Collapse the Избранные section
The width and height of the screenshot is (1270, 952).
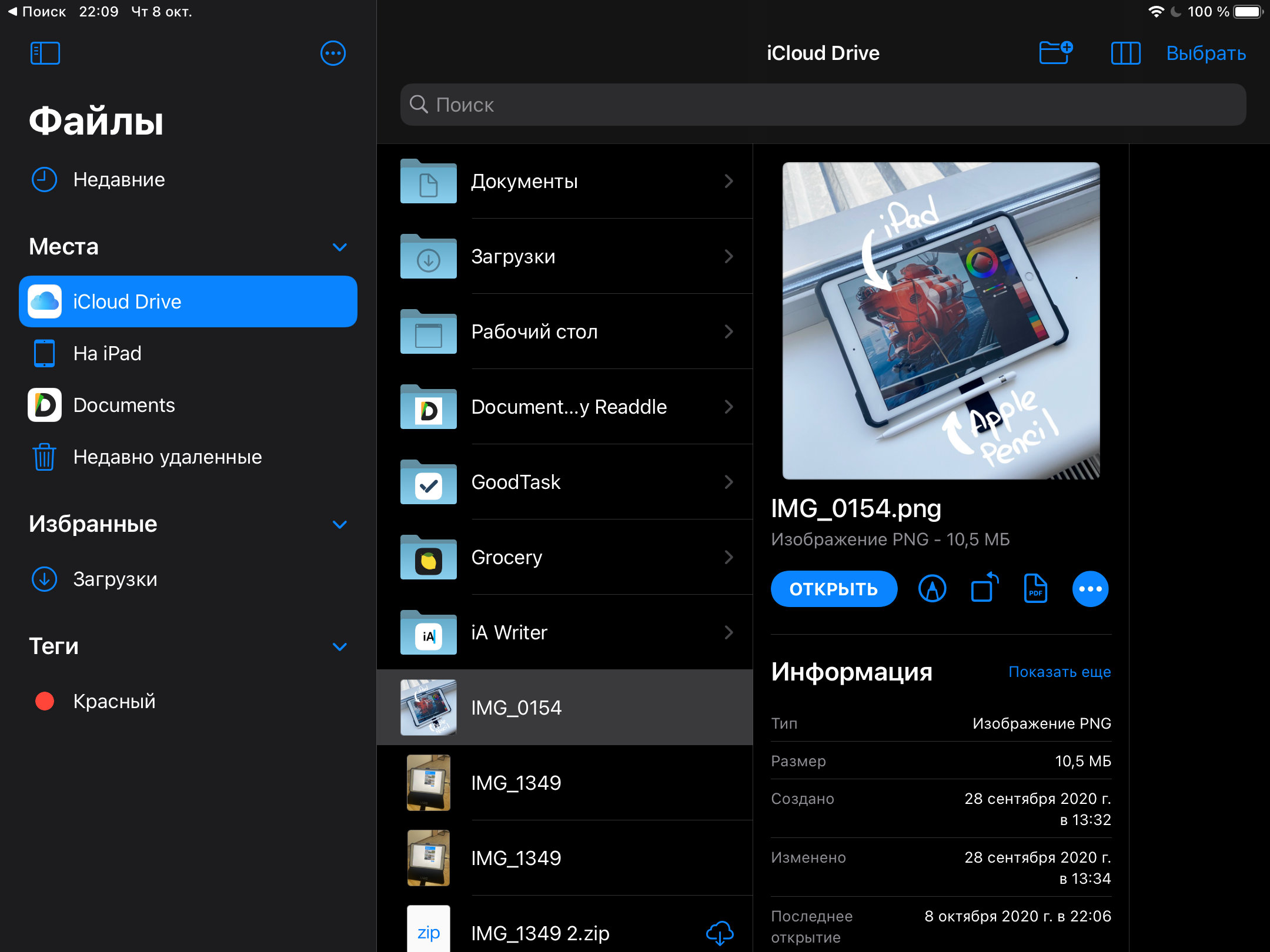[339, 524]
